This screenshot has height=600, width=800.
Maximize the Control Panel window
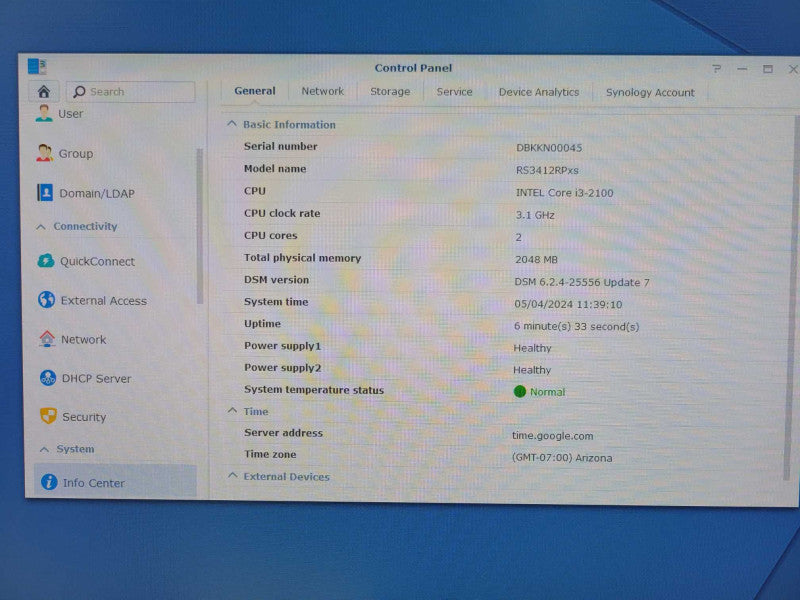(768, 69)
